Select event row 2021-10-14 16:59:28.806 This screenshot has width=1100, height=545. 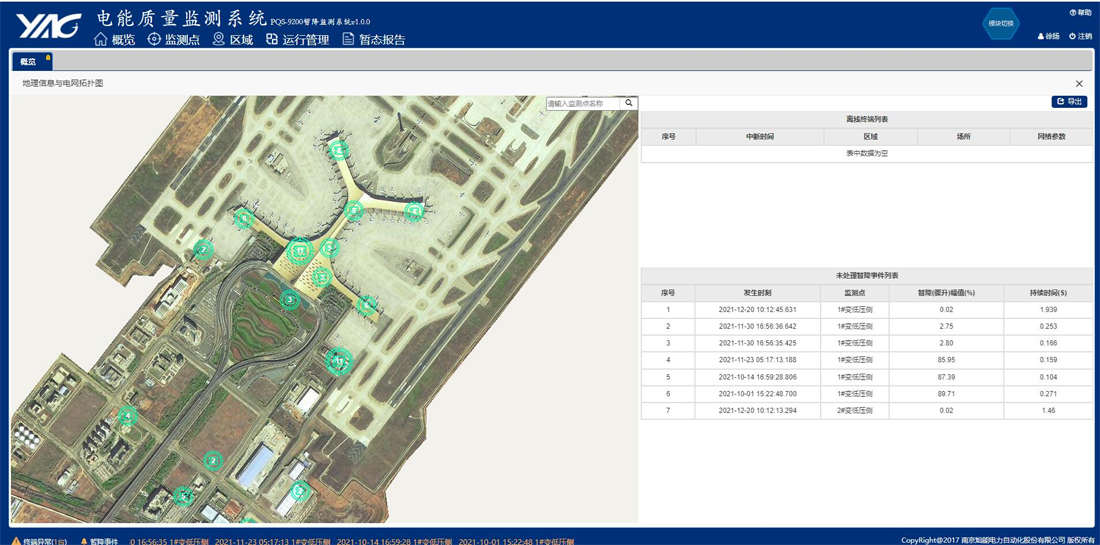866,377
